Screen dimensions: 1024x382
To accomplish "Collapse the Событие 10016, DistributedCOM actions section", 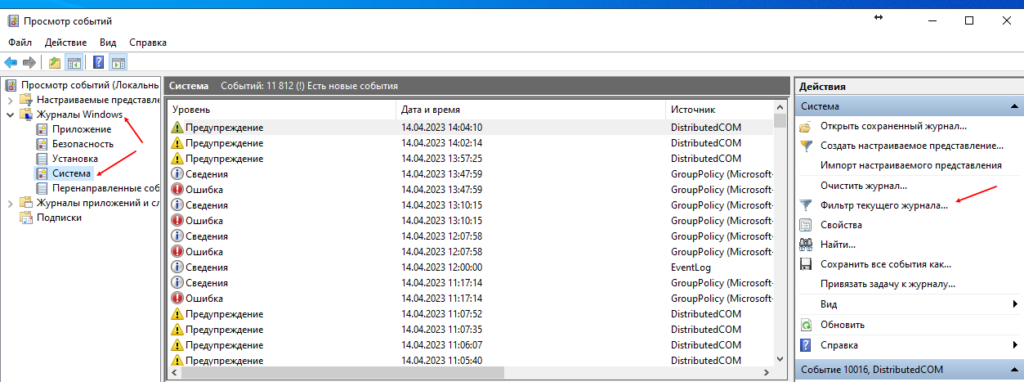I will pyautogui.click(x=1014, y=370).
